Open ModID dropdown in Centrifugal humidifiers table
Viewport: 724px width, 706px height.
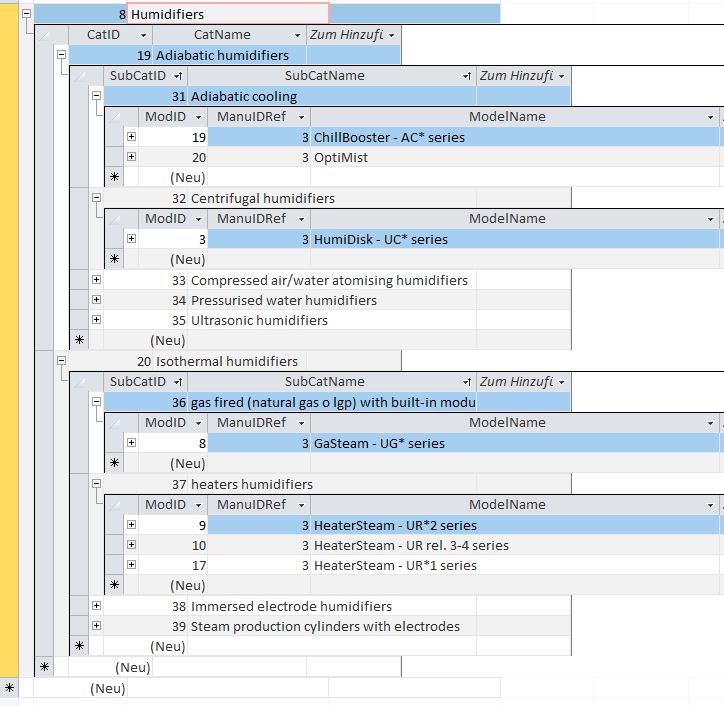199,219
